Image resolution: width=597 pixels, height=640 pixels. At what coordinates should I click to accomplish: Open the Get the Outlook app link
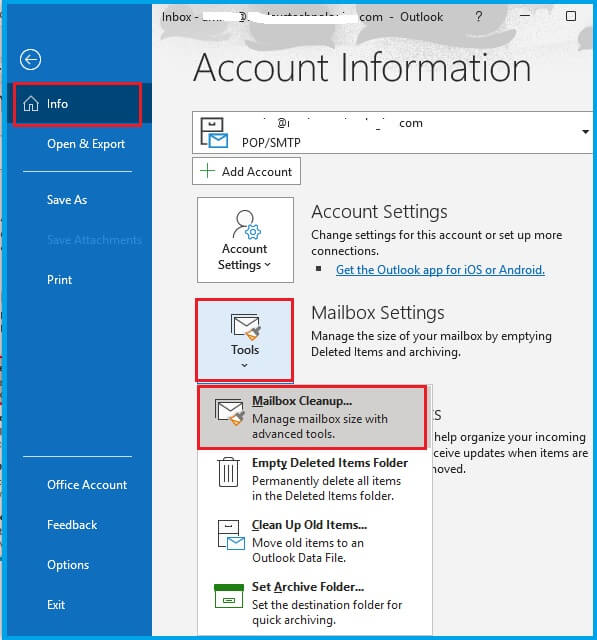coord(440,270)
